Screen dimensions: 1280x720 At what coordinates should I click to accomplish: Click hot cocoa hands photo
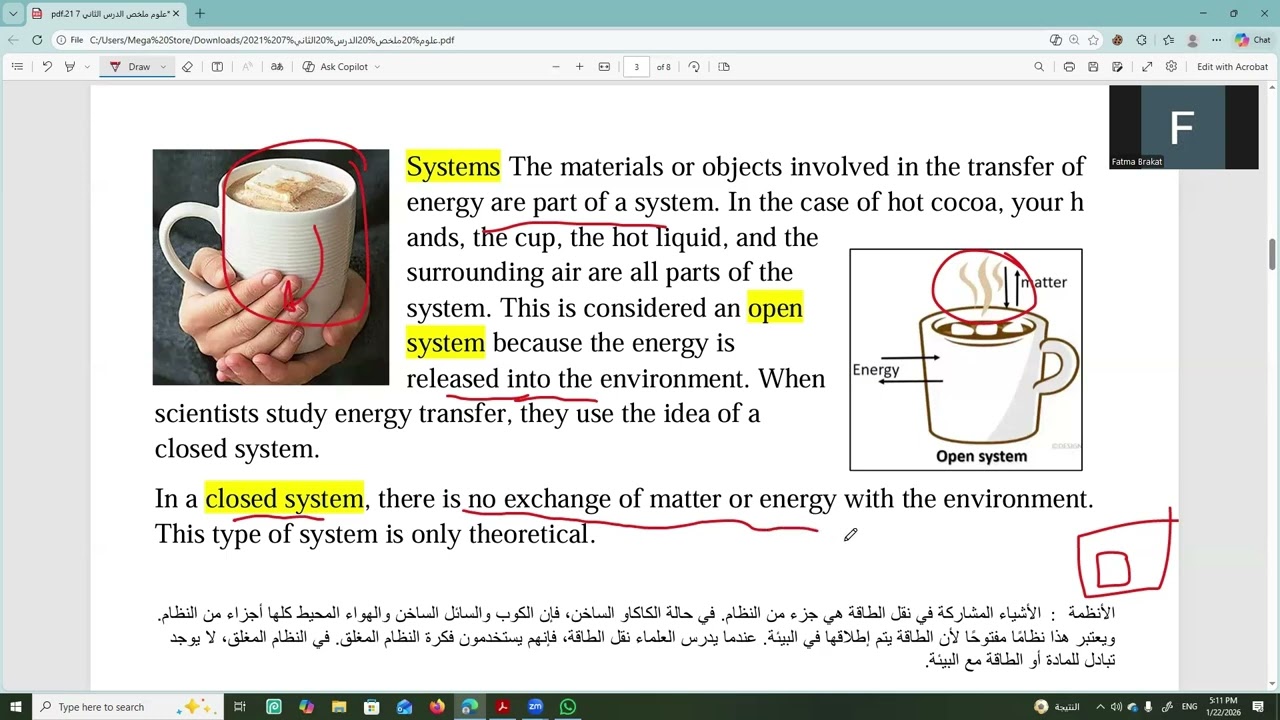tap(271, 267)
